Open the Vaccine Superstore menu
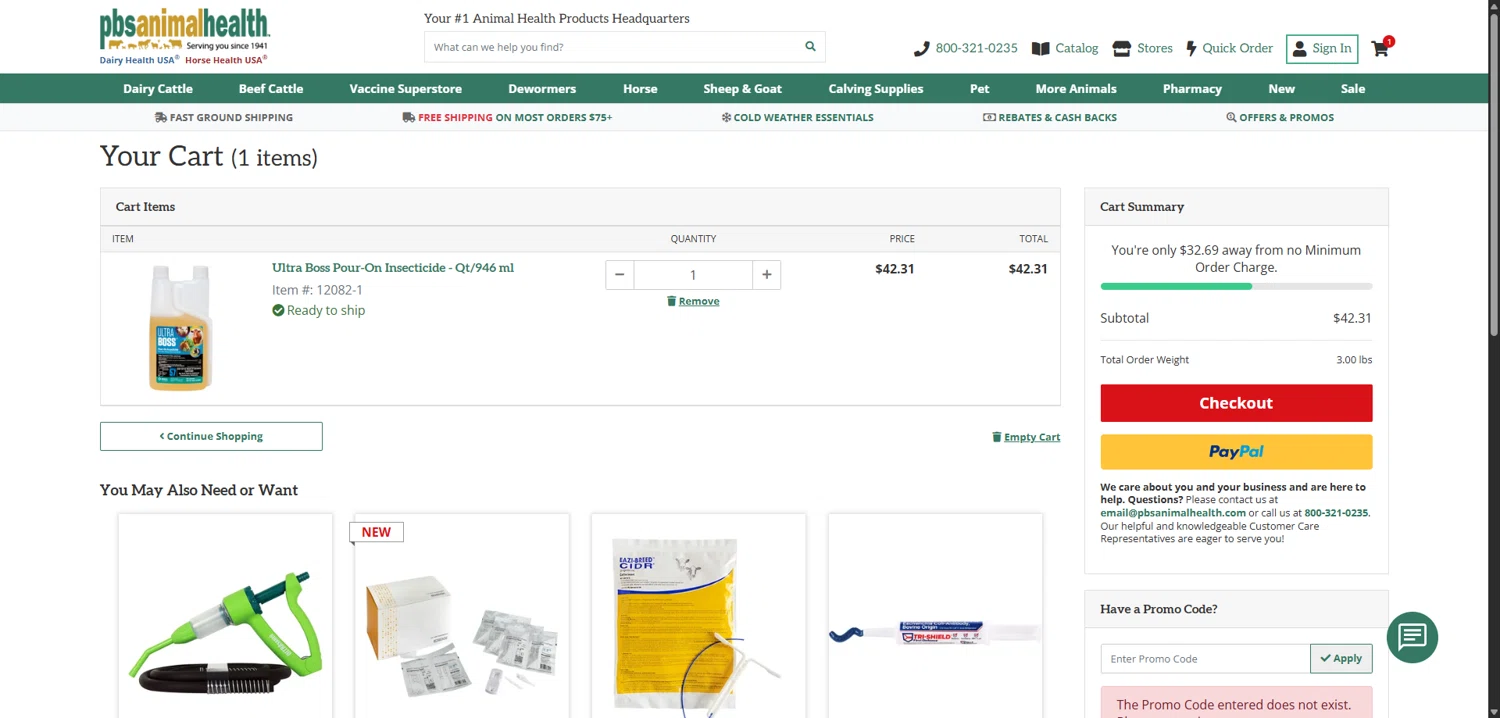This screenshot has height=718, width=1500. (405, 88)
